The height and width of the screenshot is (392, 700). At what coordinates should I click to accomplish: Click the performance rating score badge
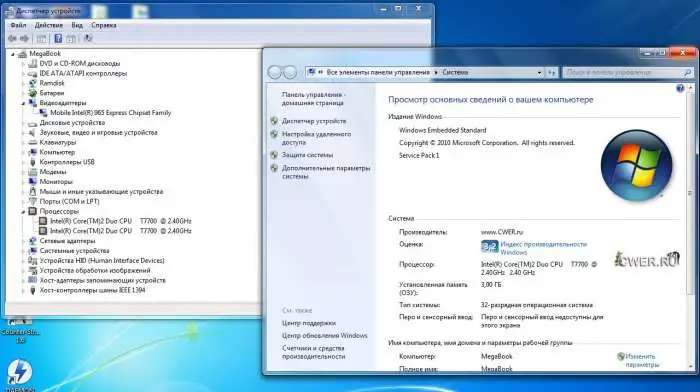[x=489, y=246]
